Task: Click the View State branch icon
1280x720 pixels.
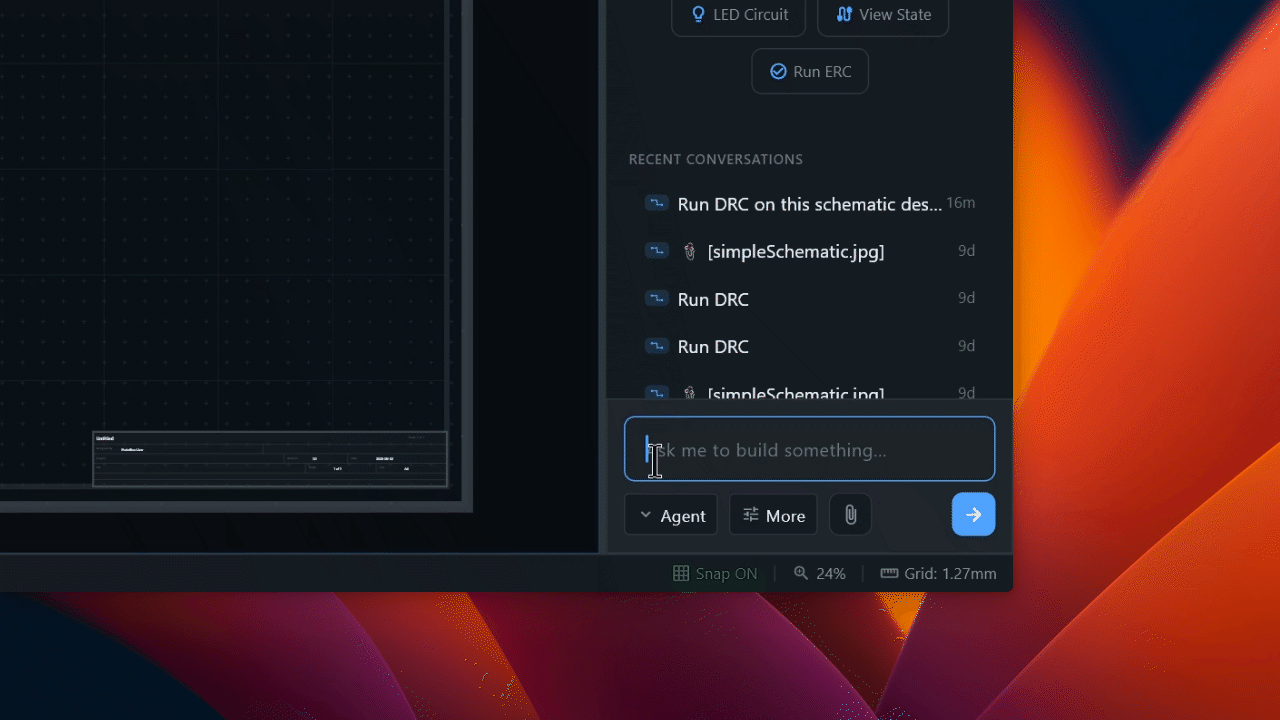Action: [845, 14]
